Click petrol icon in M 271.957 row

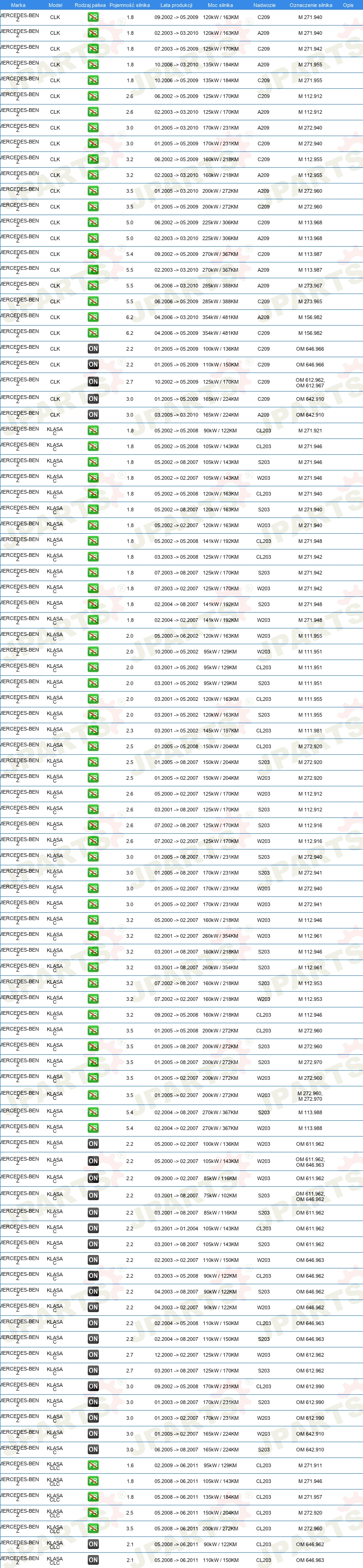[x=93, y=1497]
